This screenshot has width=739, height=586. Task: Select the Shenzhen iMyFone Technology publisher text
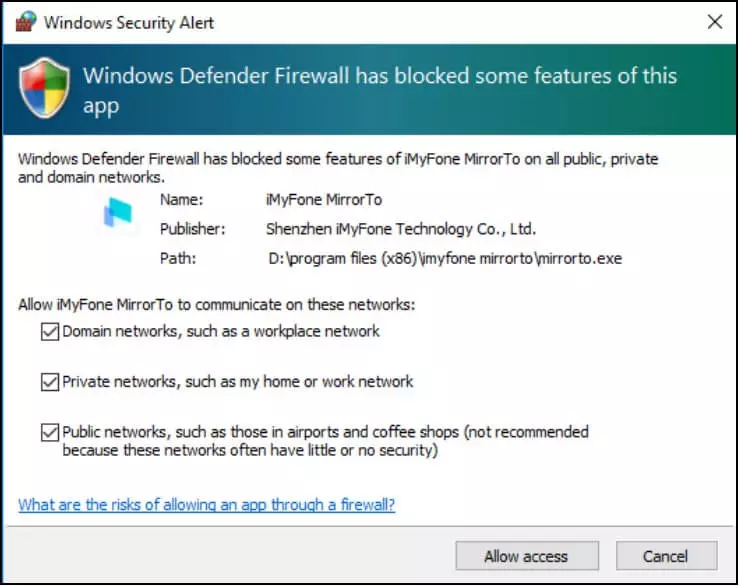(400, 229)
